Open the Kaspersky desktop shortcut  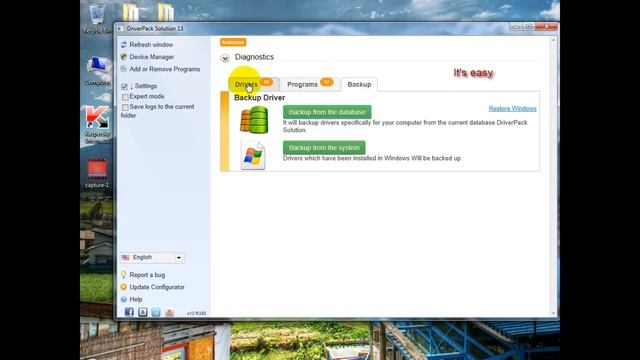tap(97, 124)
